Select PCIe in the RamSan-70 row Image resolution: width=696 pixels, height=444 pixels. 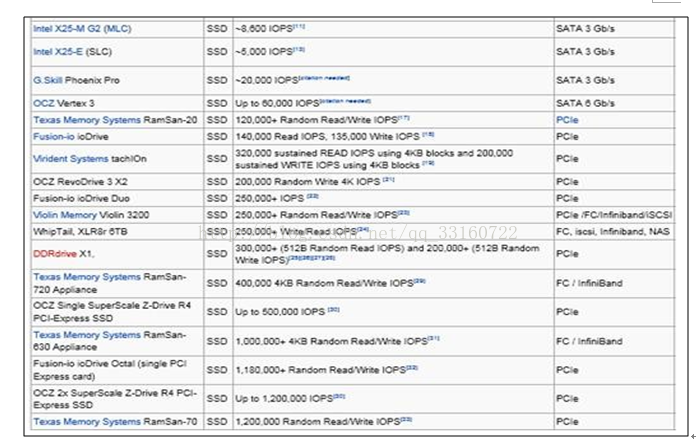(x=567, y=422)
